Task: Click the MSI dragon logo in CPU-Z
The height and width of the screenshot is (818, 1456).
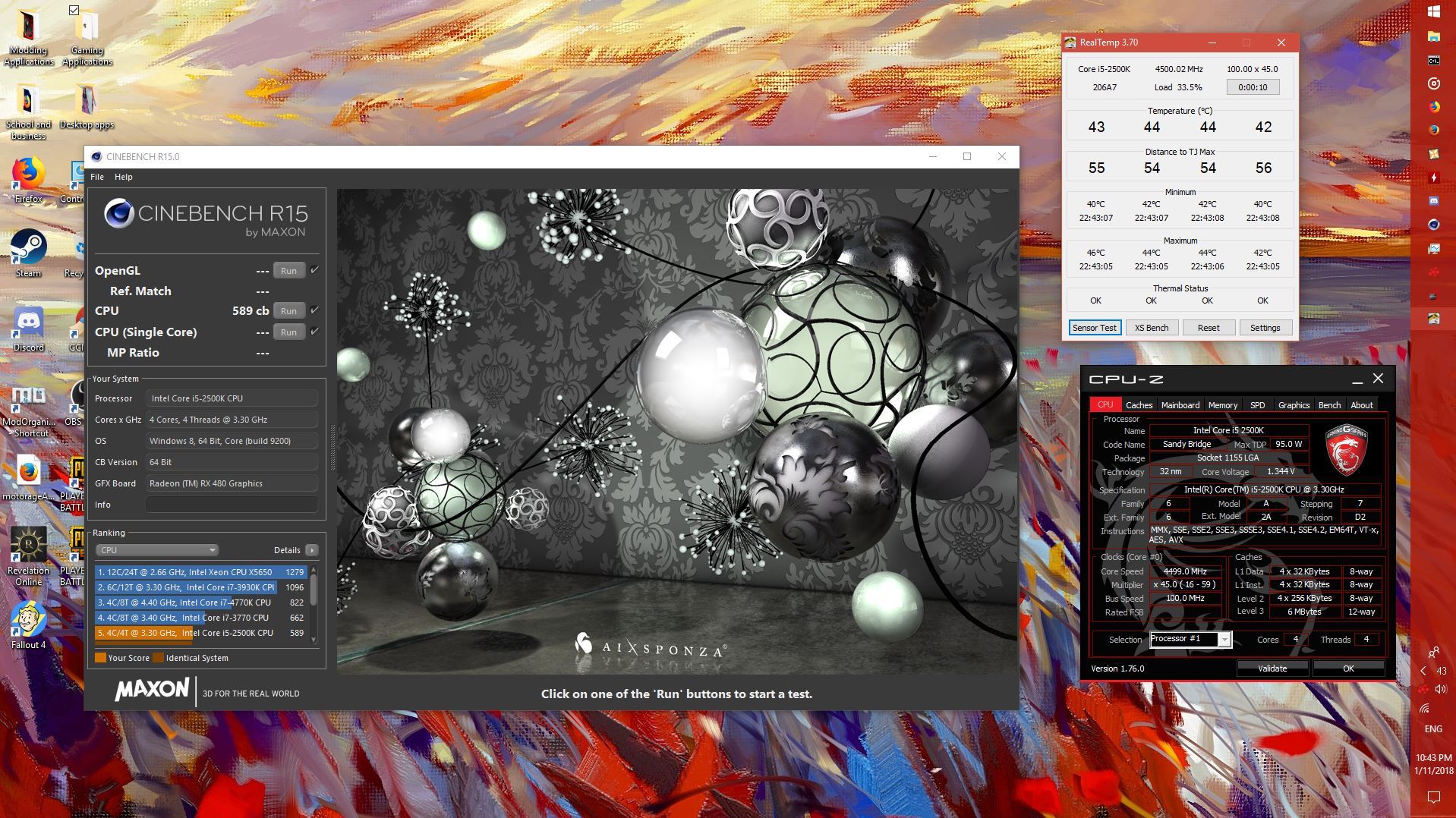Action: tap(1345, 449)
